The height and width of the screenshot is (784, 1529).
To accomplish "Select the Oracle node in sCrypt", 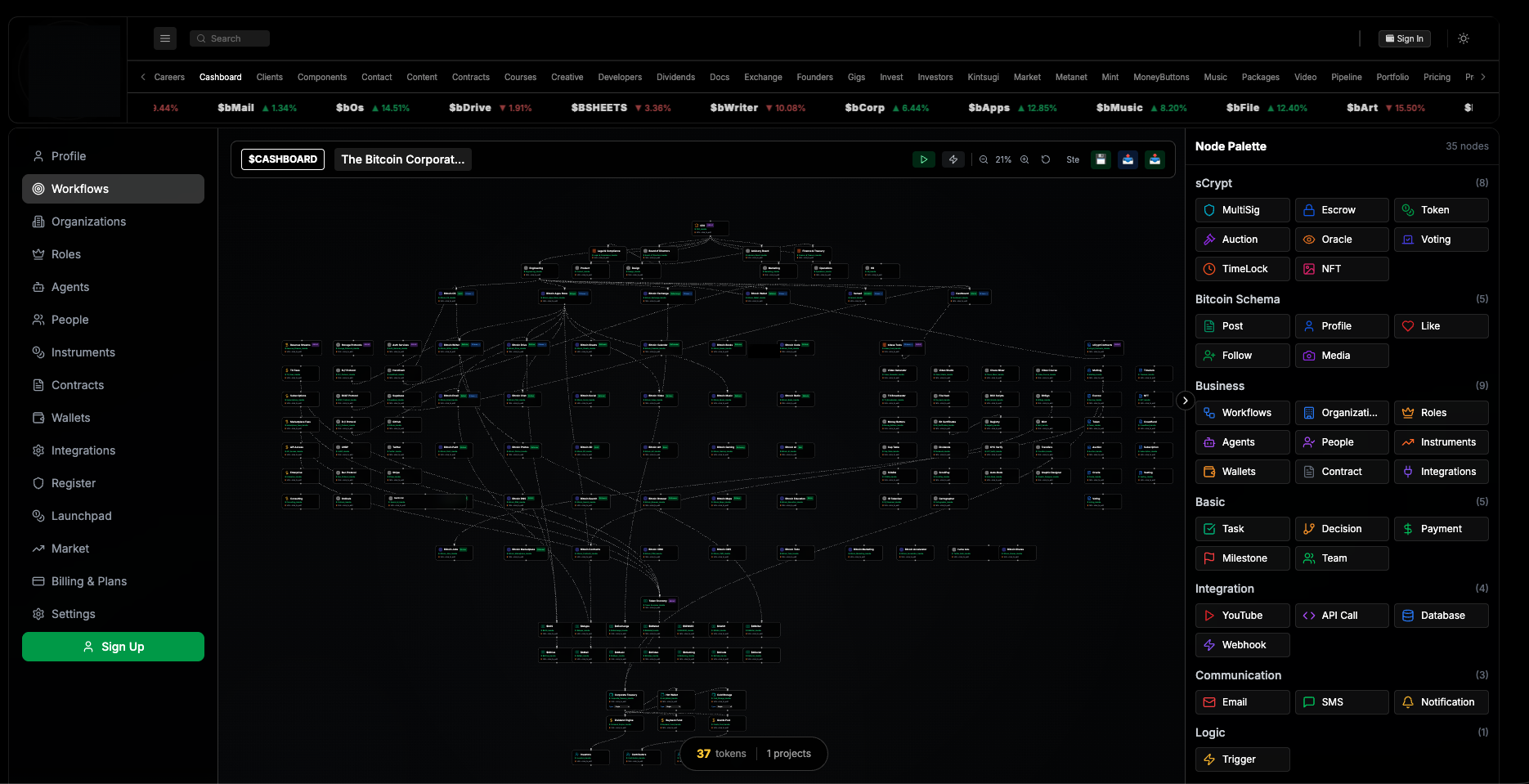I will [1341, 240].
